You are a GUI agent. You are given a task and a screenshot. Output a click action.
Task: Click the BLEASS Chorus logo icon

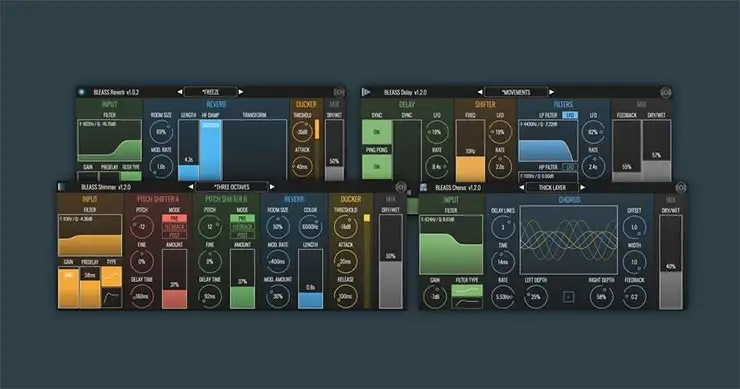[x=423, y=187]
